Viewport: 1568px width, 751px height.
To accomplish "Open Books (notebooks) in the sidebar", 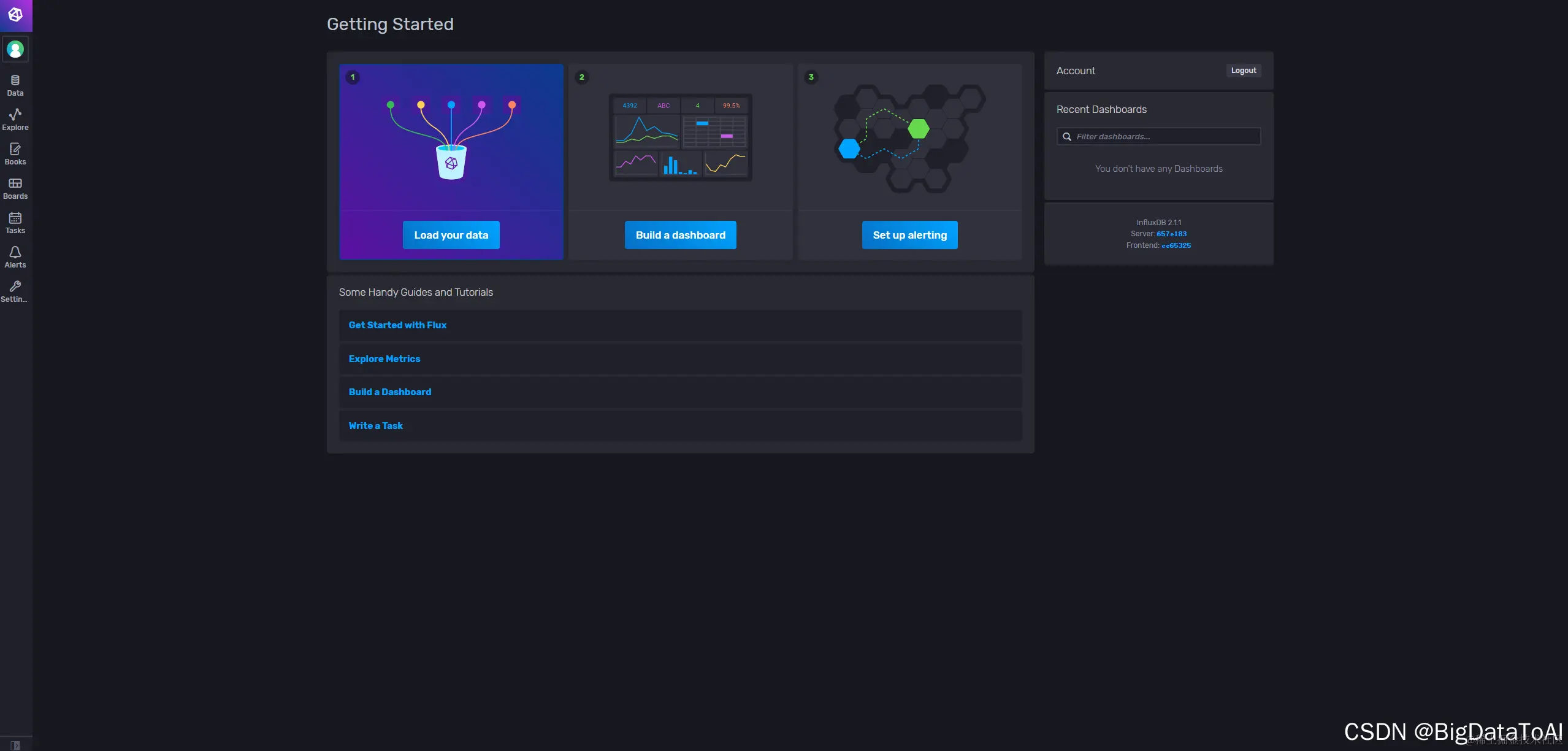I will 15,154.
